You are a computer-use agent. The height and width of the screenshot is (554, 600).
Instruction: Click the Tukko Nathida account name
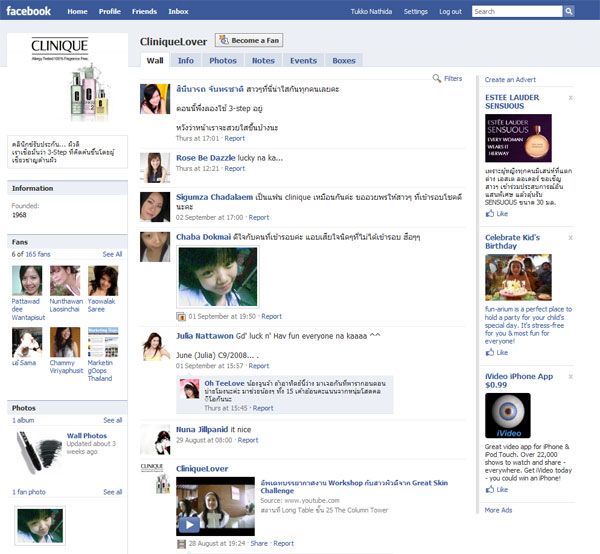[371, 11]
